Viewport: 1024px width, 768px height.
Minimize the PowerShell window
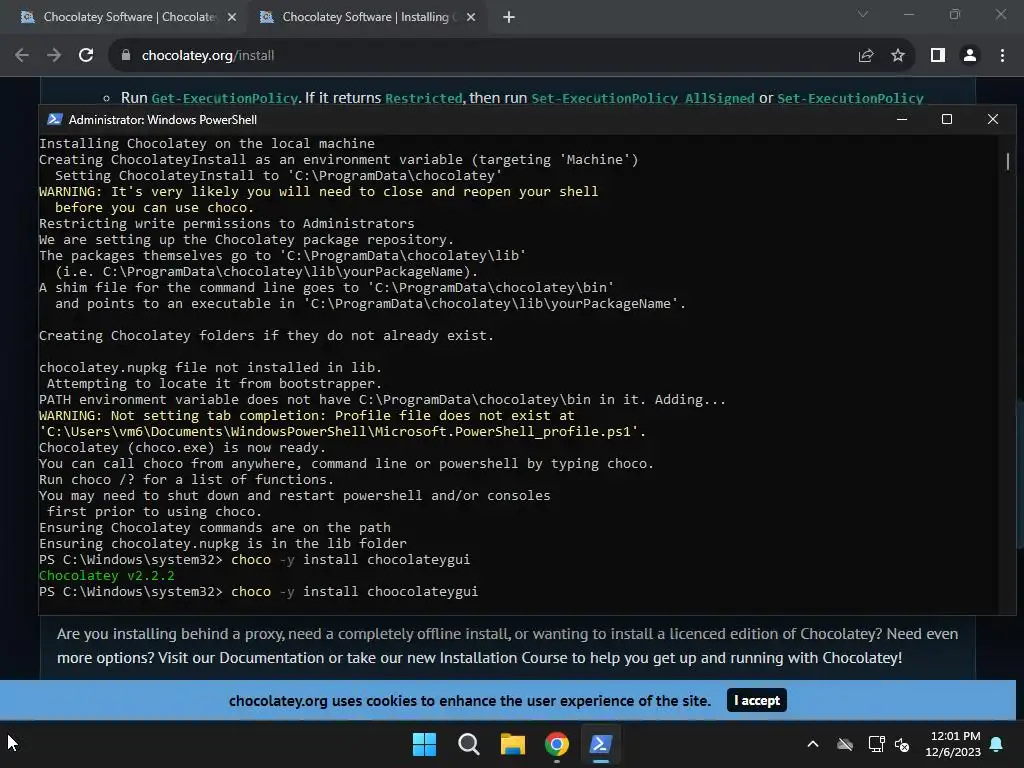point(902,119)
